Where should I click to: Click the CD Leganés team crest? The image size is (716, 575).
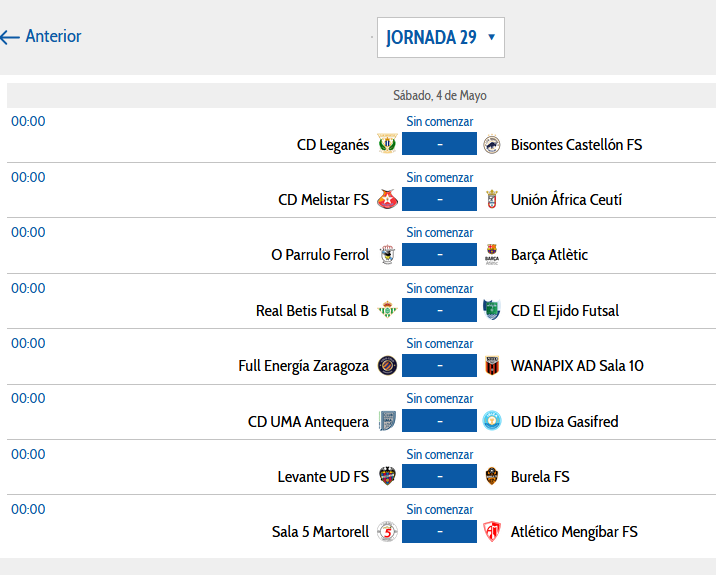tap(388, 144)
